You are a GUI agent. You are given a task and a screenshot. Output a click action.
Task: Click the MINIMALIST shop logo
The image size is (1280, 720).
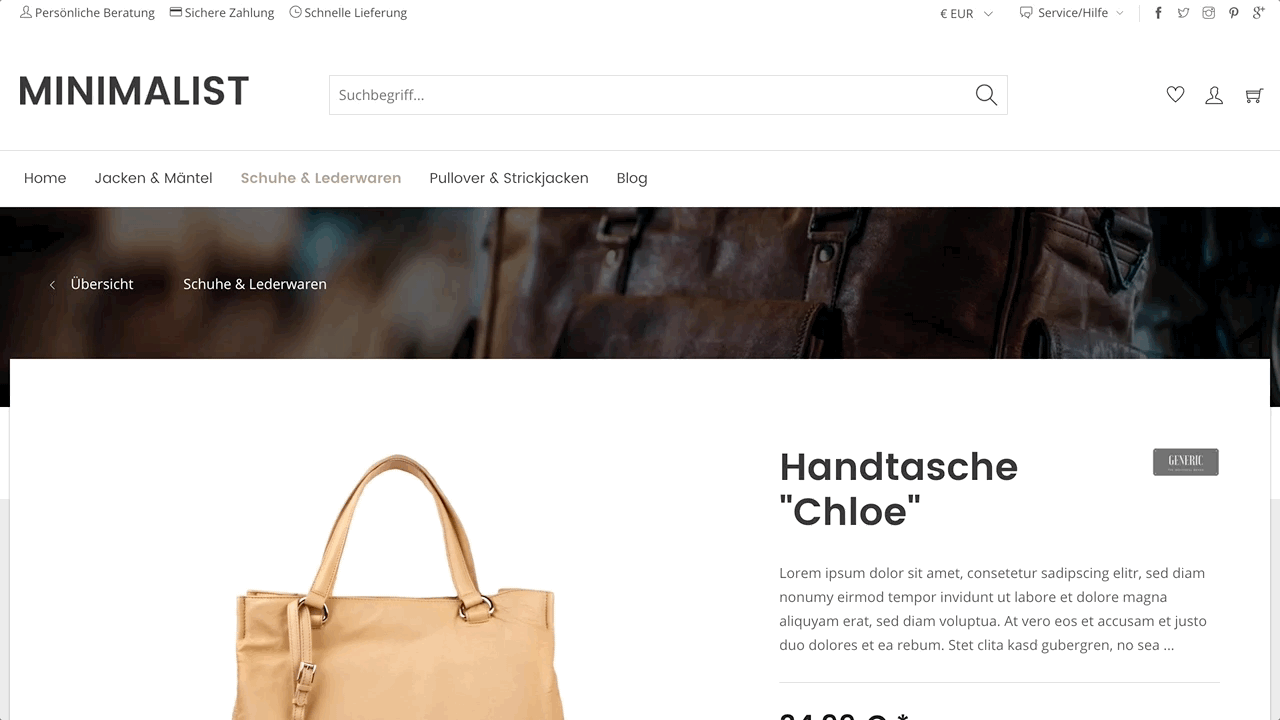(x=134, y=91)
